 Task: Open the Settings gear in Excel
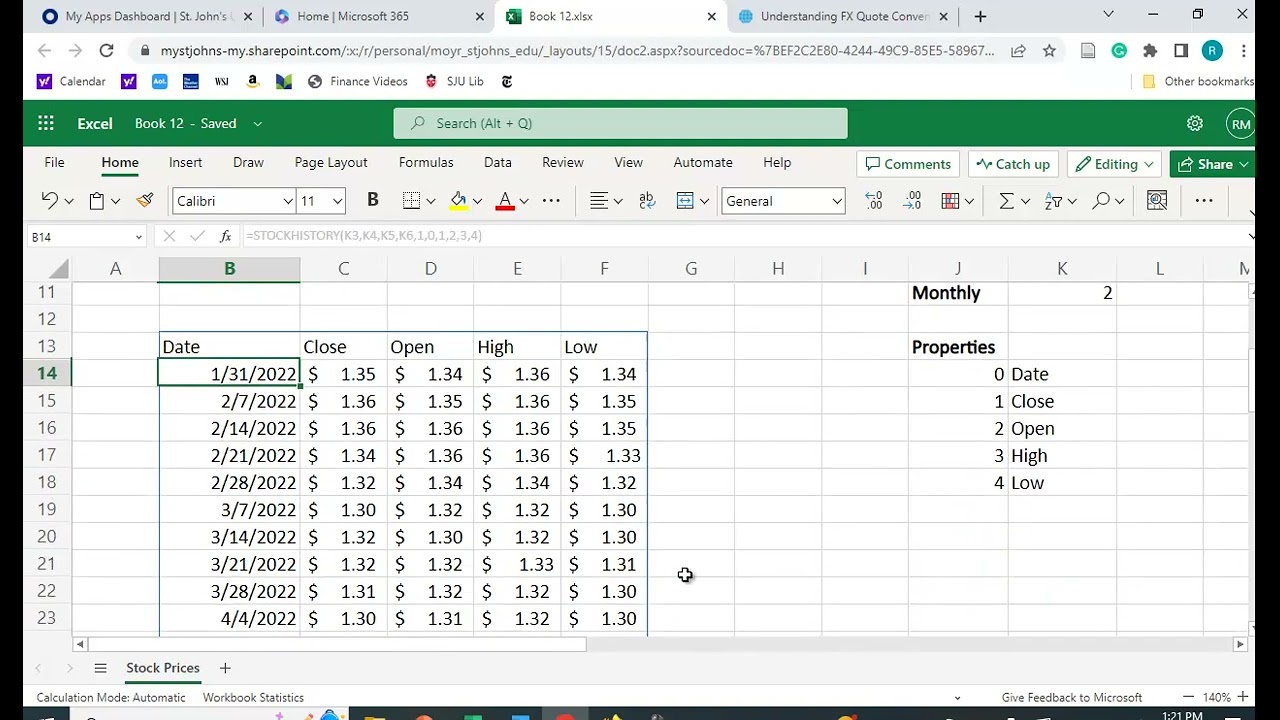[x=1195, y=123]
